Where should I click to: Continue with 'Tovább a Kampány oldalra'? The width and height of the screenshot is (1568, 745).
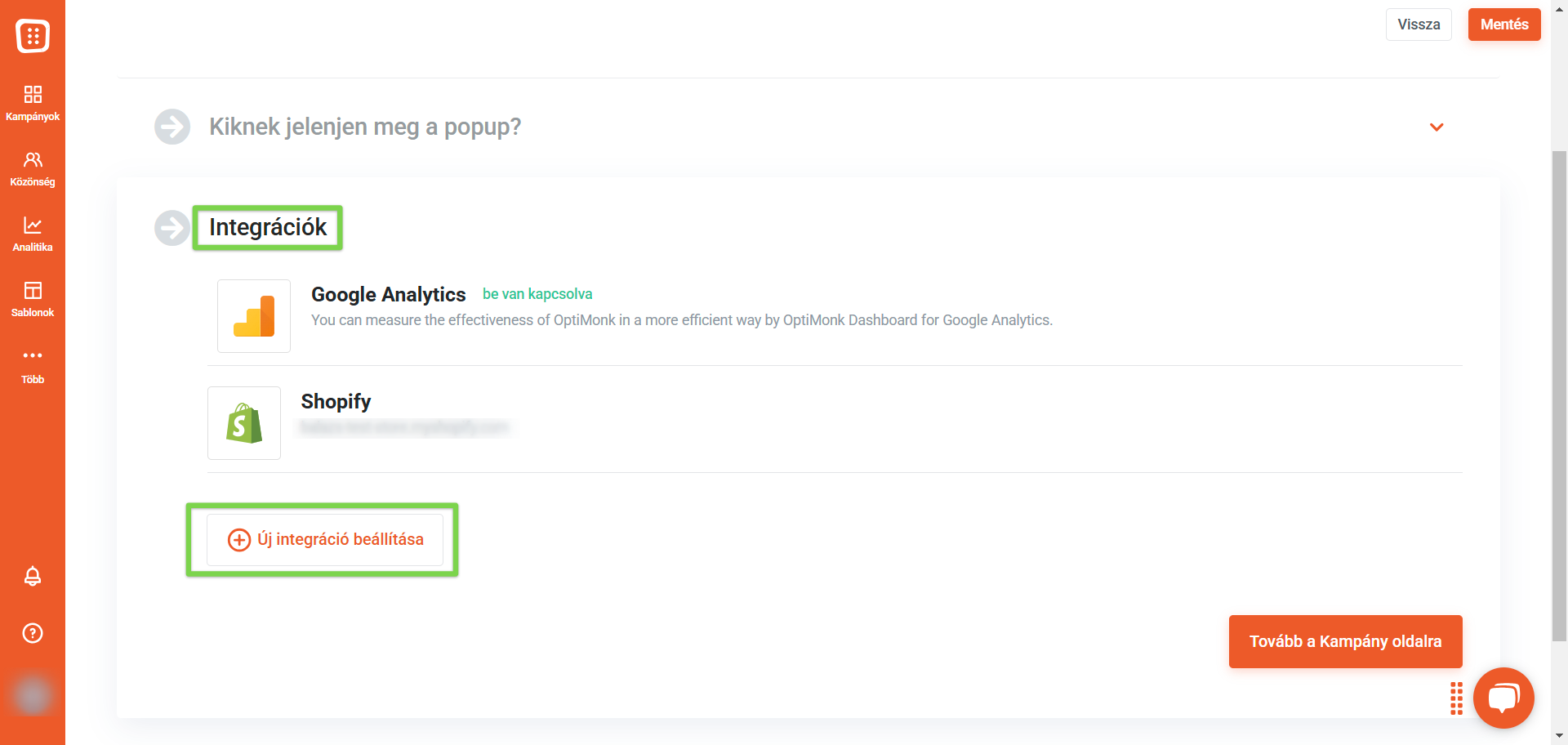(1346, 641)
